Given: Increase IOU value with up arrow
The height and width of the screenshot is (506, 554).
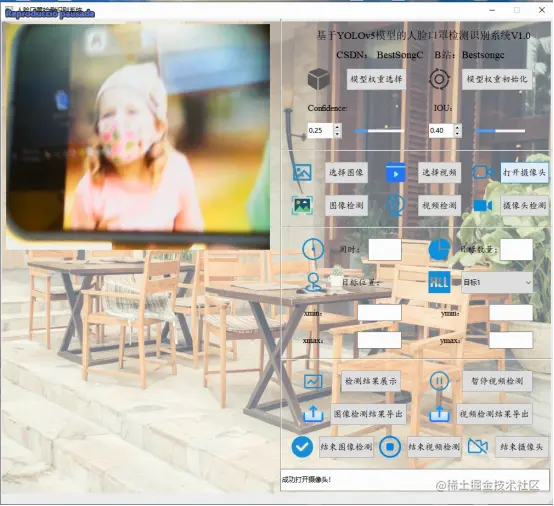Looking at the screenshot, I should 458,127.
